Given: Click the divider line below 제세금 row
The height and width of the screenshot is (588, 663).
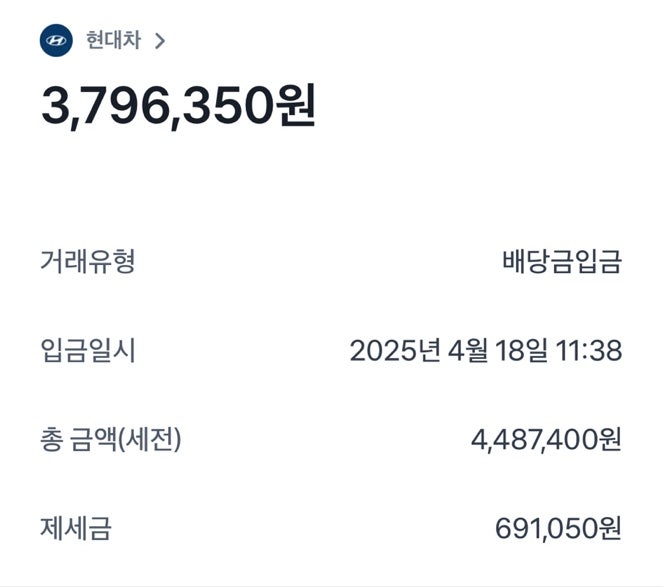Looking at the screenshot, I should pyautogui.click(x=331, y=583).
